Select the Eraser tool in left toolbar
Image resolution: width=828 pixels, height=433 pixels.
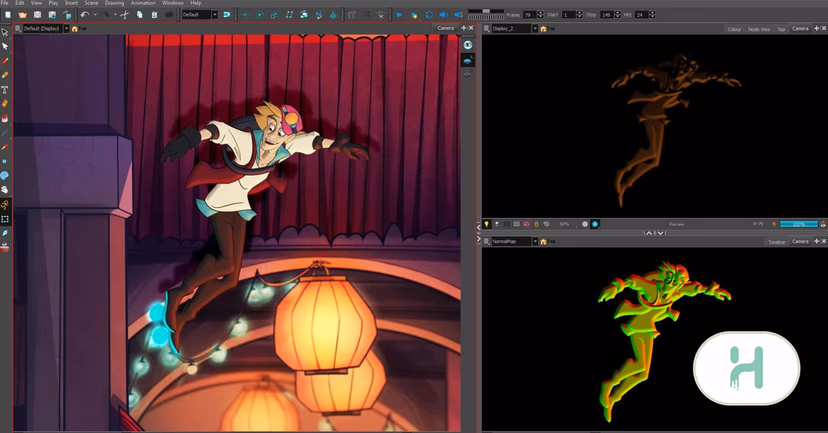pyautogui.click(x=5, y=104)
